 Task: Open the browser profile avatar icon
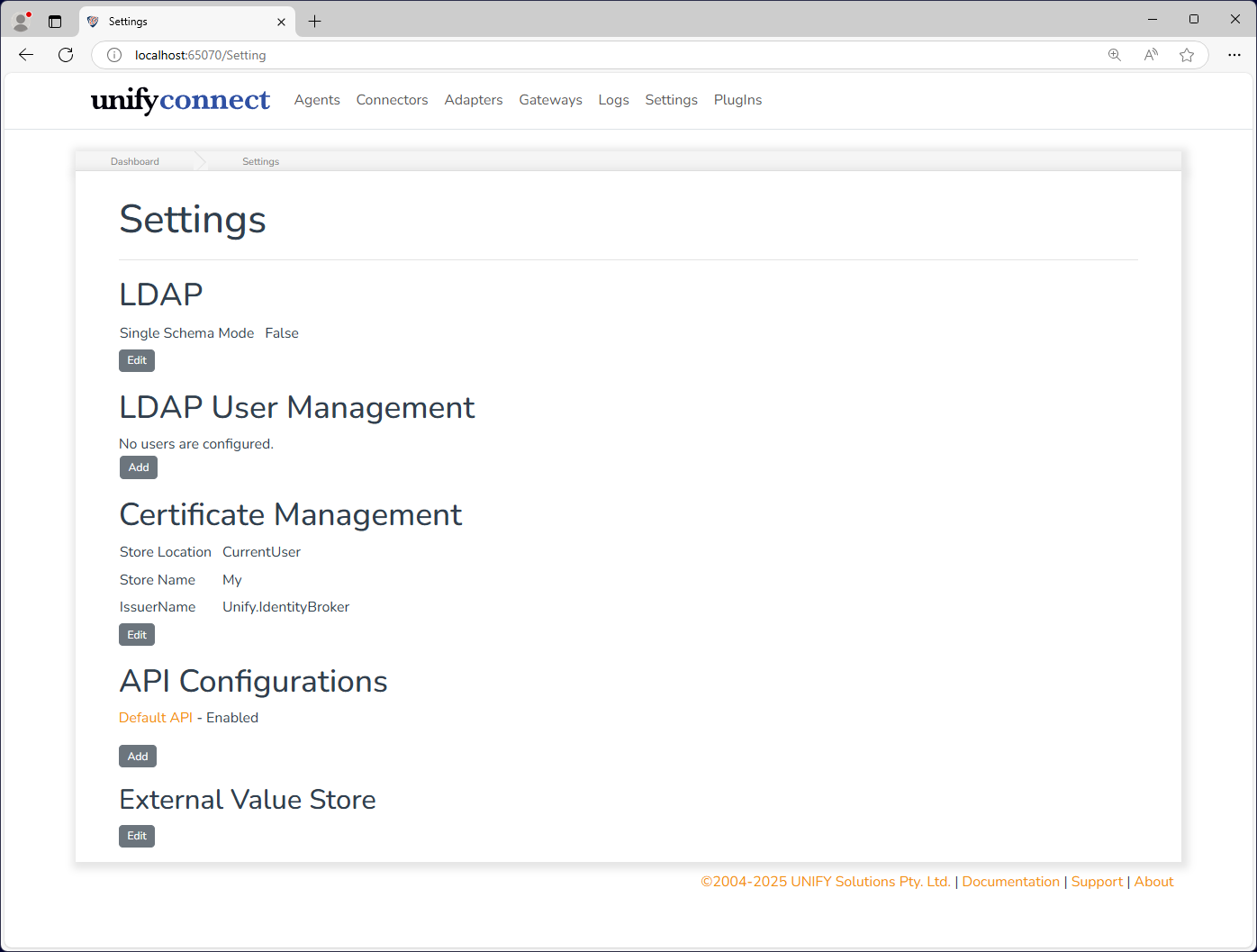[22, 21]
